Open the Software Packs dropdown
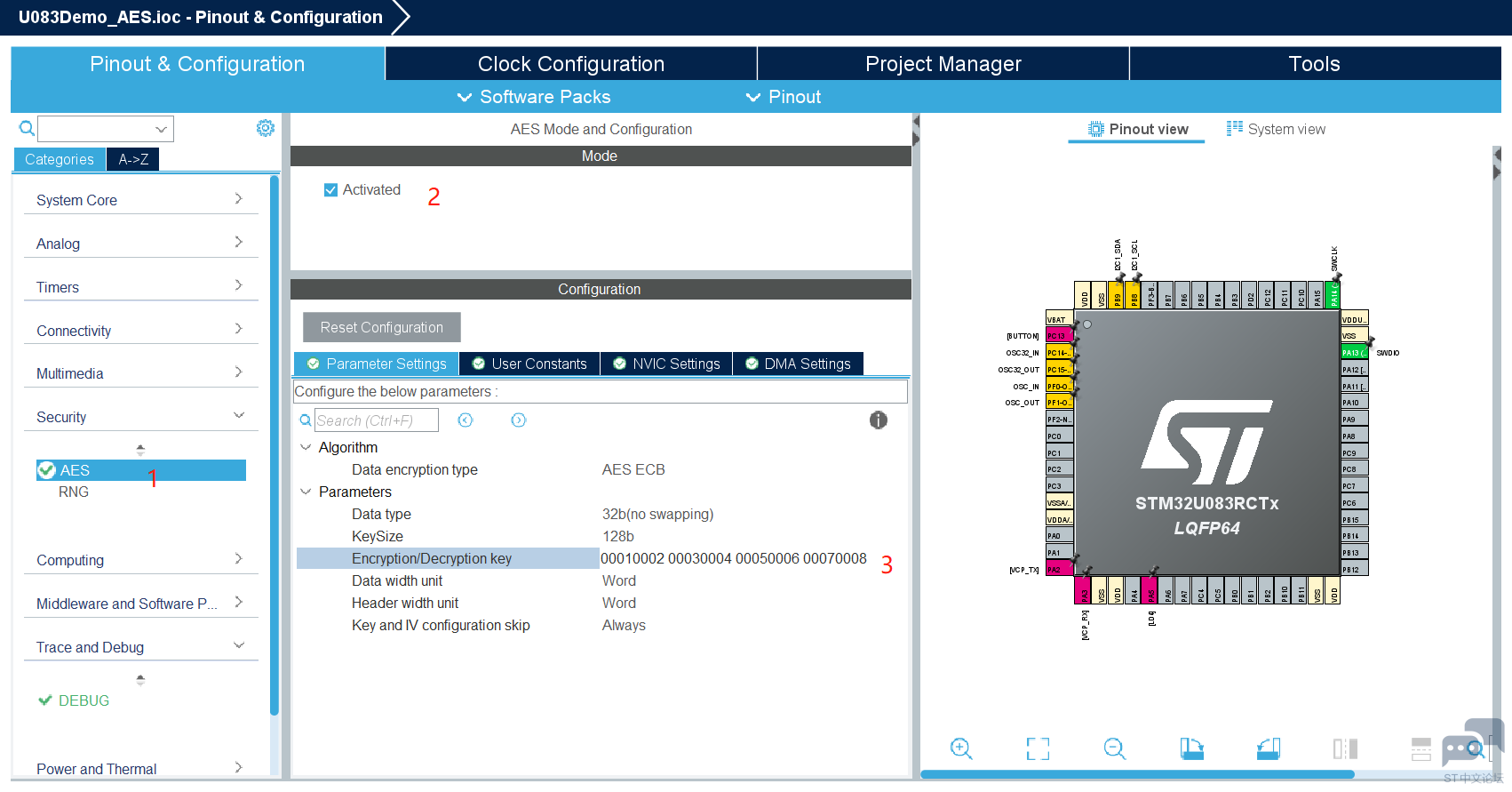 534,97
